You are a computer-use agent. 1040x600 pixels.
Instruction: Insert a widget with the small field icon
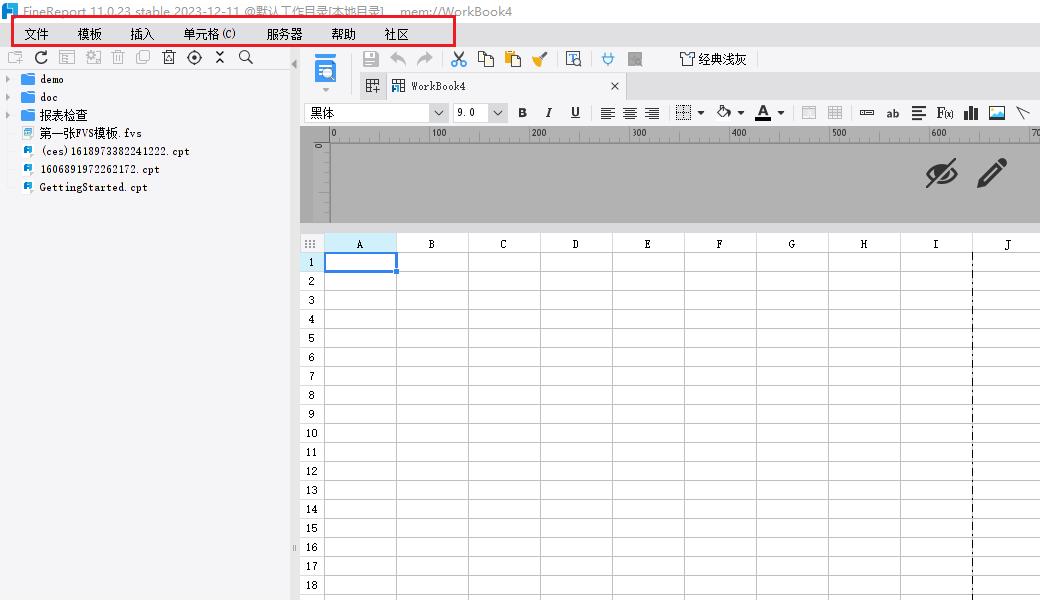click(x=867, y=113)
